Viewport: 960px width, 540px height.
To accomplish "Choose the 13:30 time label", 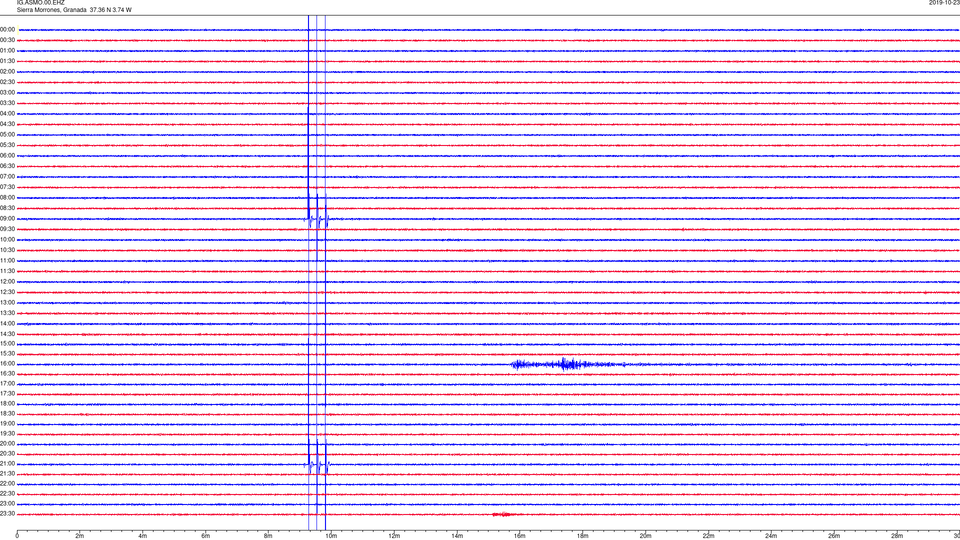I will coord(7,313).
